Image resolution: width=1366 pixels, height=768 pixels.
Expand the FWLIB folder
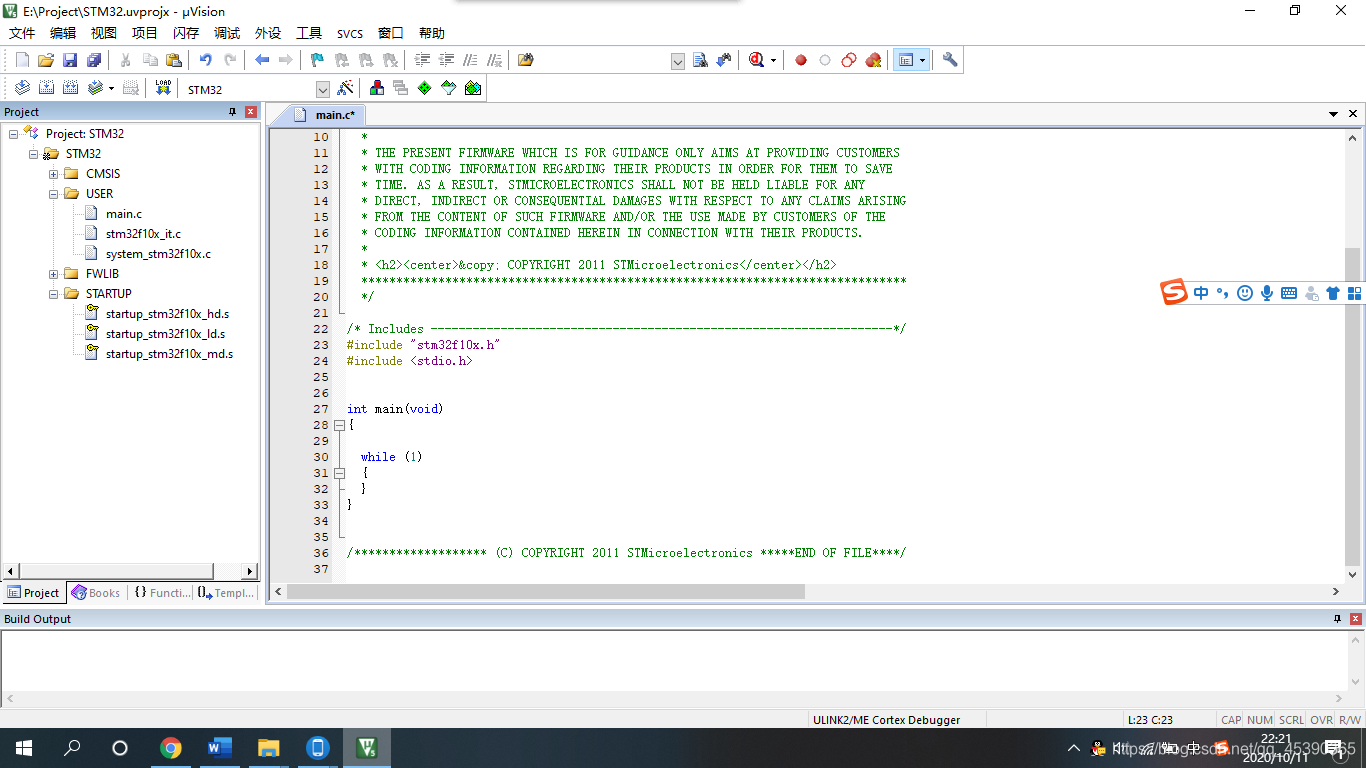[x=54, y=274]
